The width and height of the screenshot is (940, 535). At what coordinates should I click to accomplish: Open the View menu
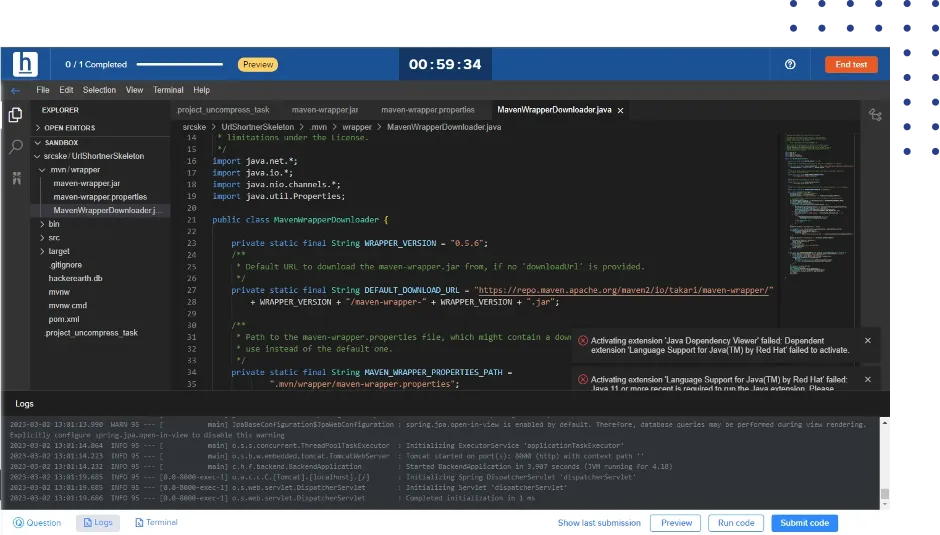(134, 90)
